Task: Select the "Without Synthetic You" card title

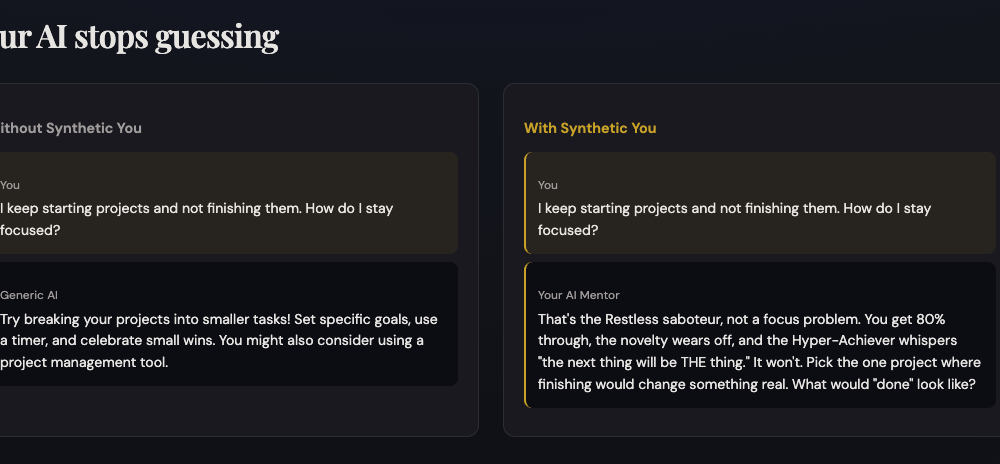Action: click(x=70, y=128)
